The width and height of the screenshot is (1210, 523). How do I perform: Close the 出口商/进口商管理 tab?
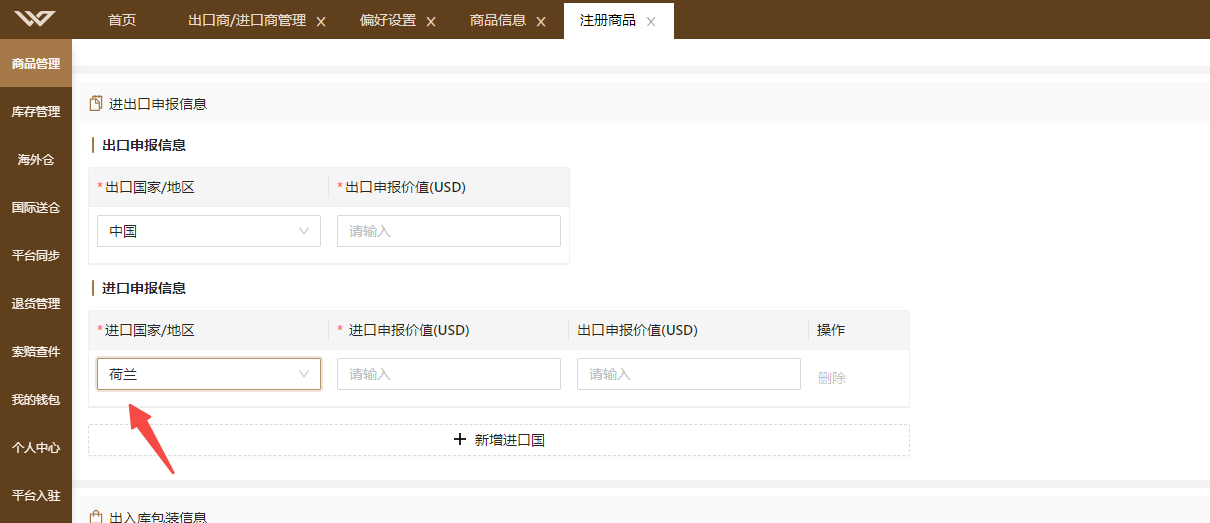[321, 21]
